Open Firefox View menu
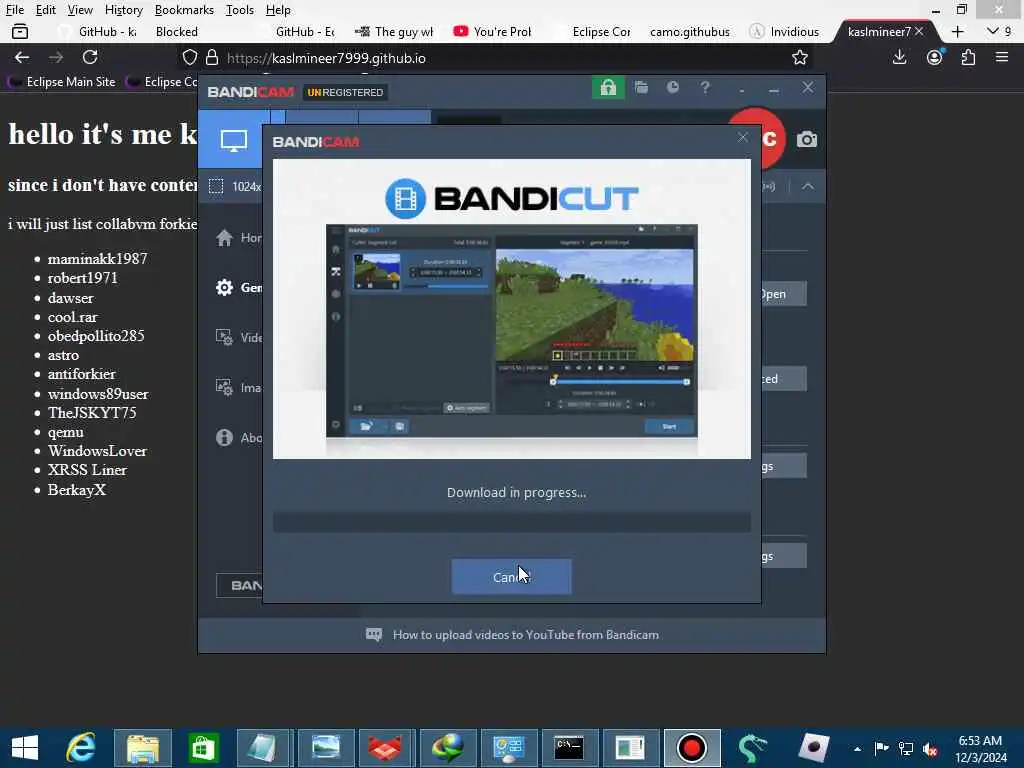The image size is (1024, 768). [x=80, y=10]
